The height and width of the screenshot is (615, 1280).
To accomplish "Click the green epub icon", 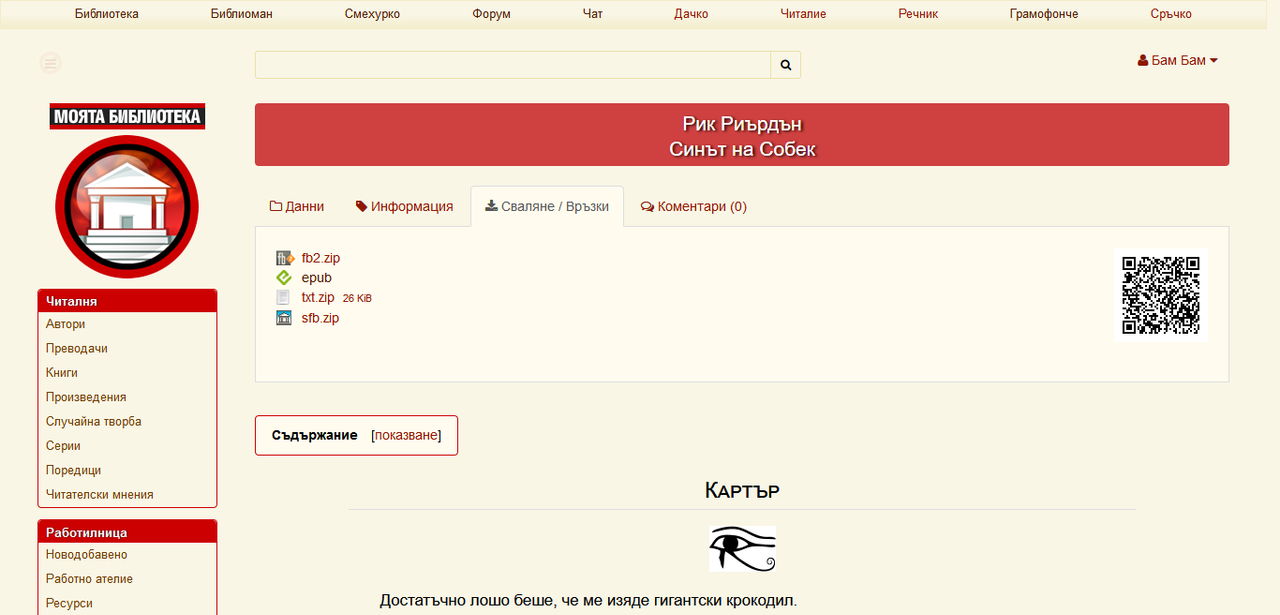I will coord(284,278).
